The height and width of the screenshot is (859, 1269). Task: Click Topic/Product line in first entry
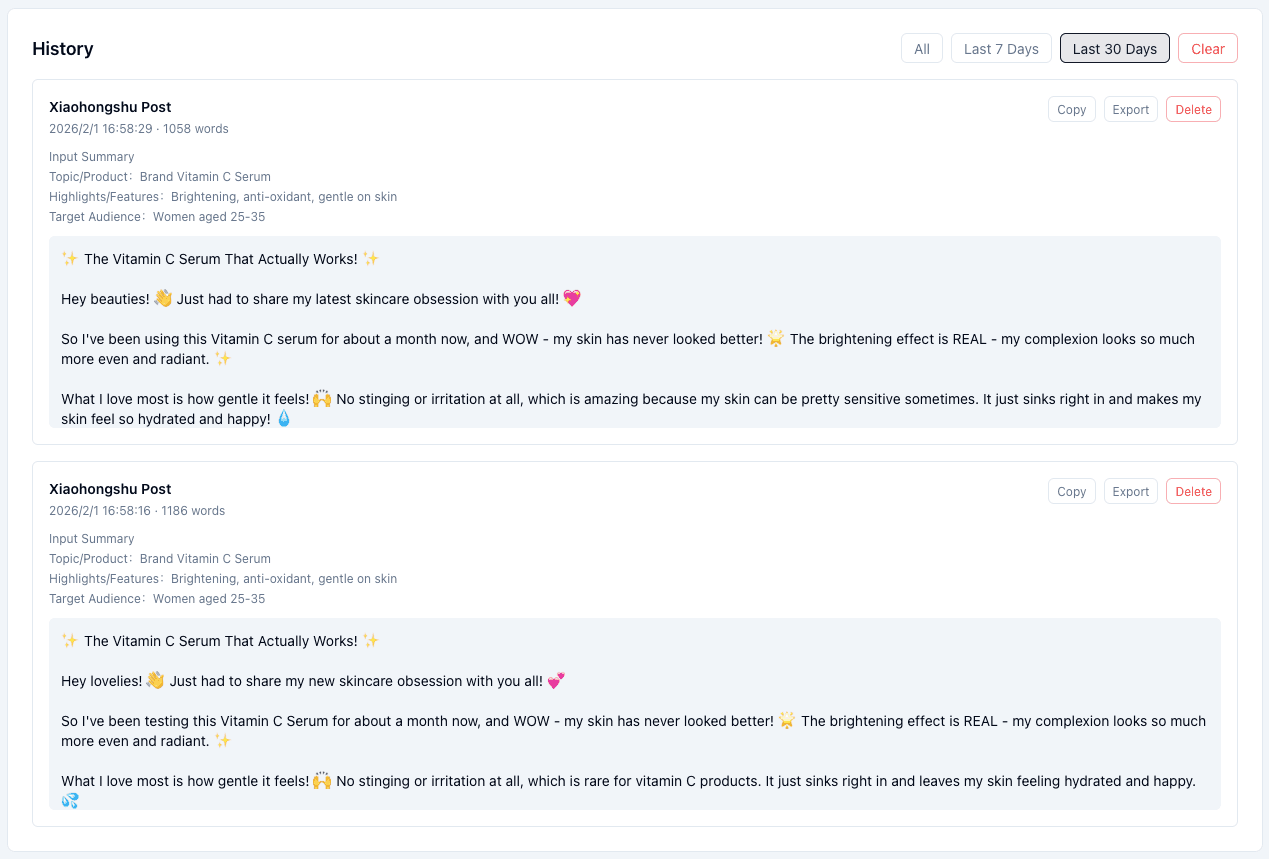160,177
